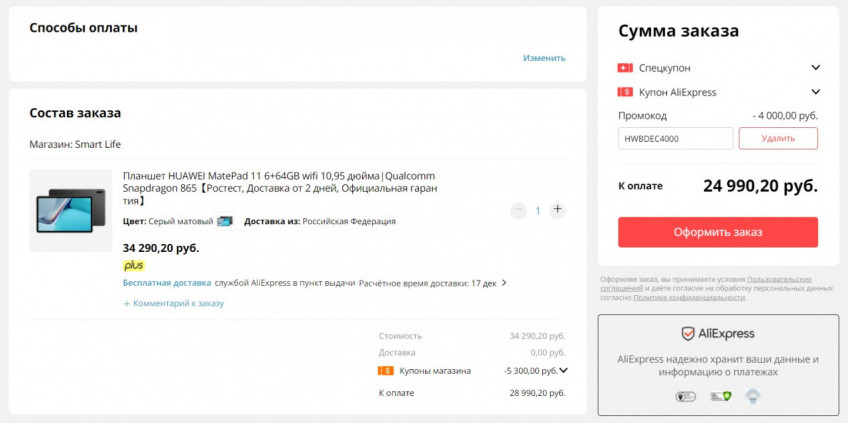The width and height of the screenshot is (848, 423).
Task: Open delivery time details arrow
Action: tap(504, 283)
